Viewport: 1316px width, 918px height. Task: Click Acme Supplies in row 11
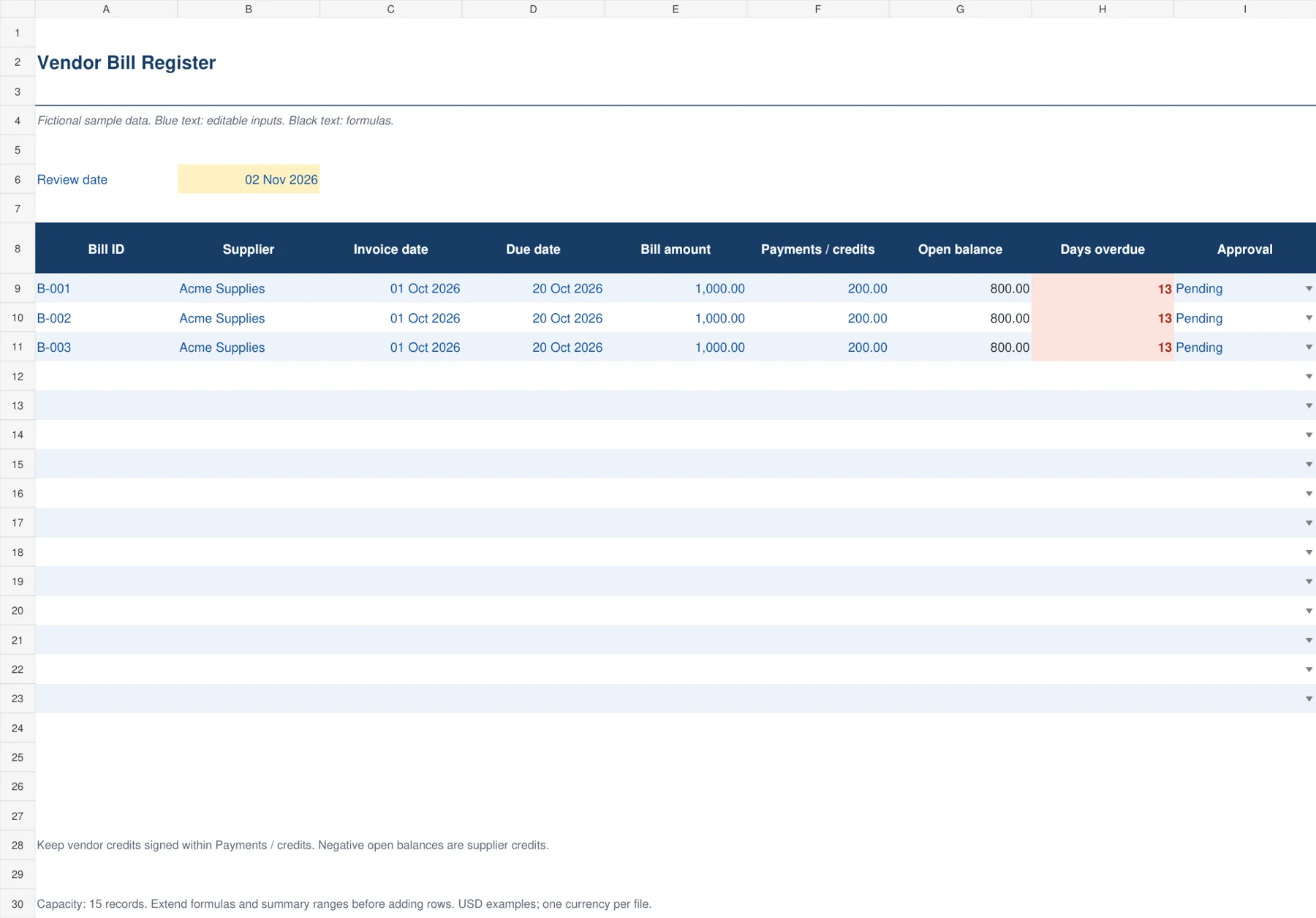(x=222, y=347)
